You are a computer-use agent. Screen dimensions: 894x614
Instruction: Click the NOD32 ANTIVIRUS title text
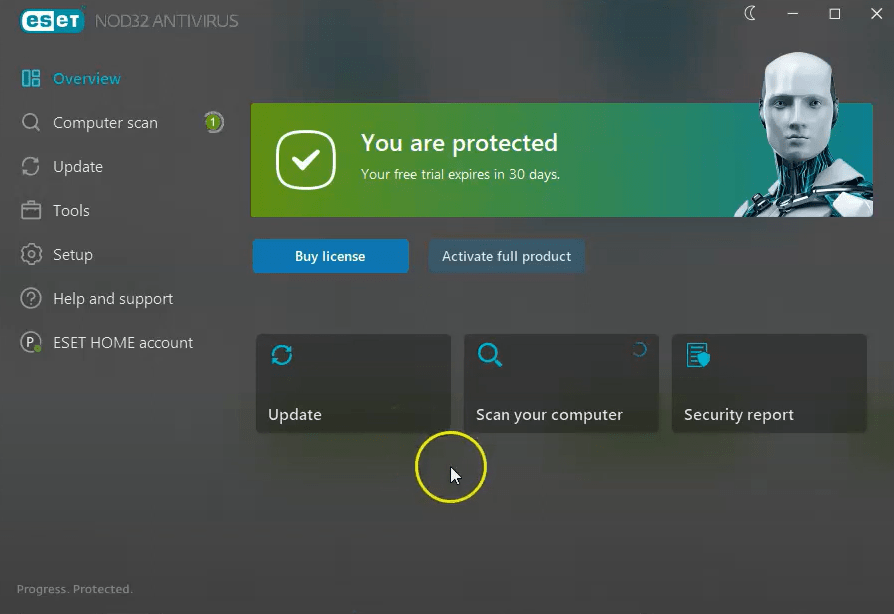[x=166, y=21]
